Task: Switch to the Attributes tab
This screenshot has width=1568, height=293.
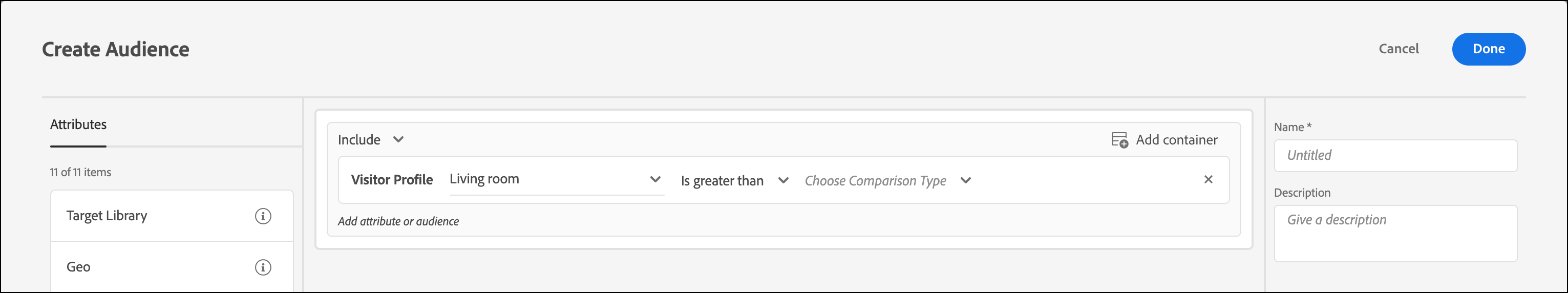Action: 78,125
